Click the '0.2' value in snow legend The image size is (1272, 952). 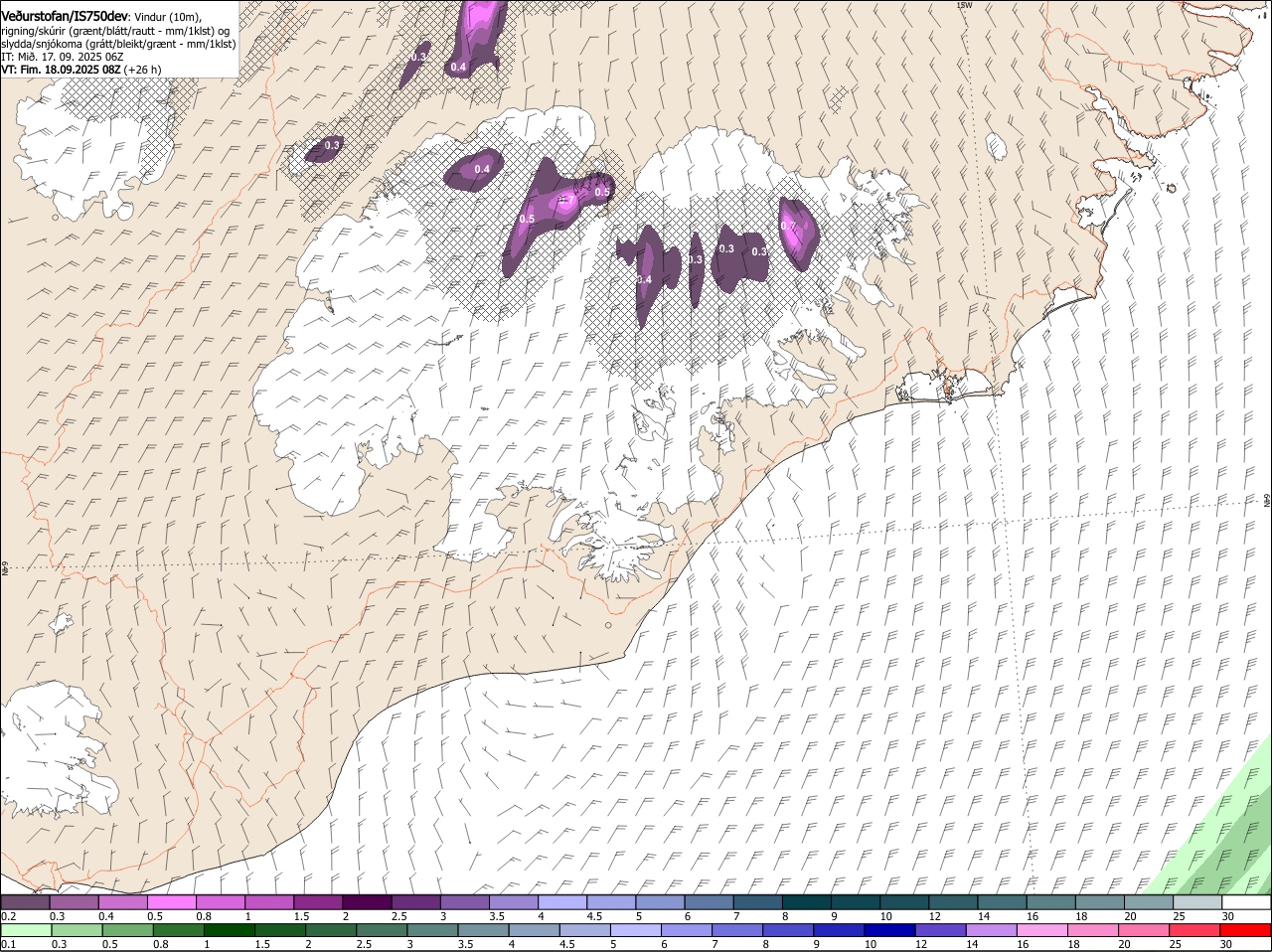pos(8,916)
